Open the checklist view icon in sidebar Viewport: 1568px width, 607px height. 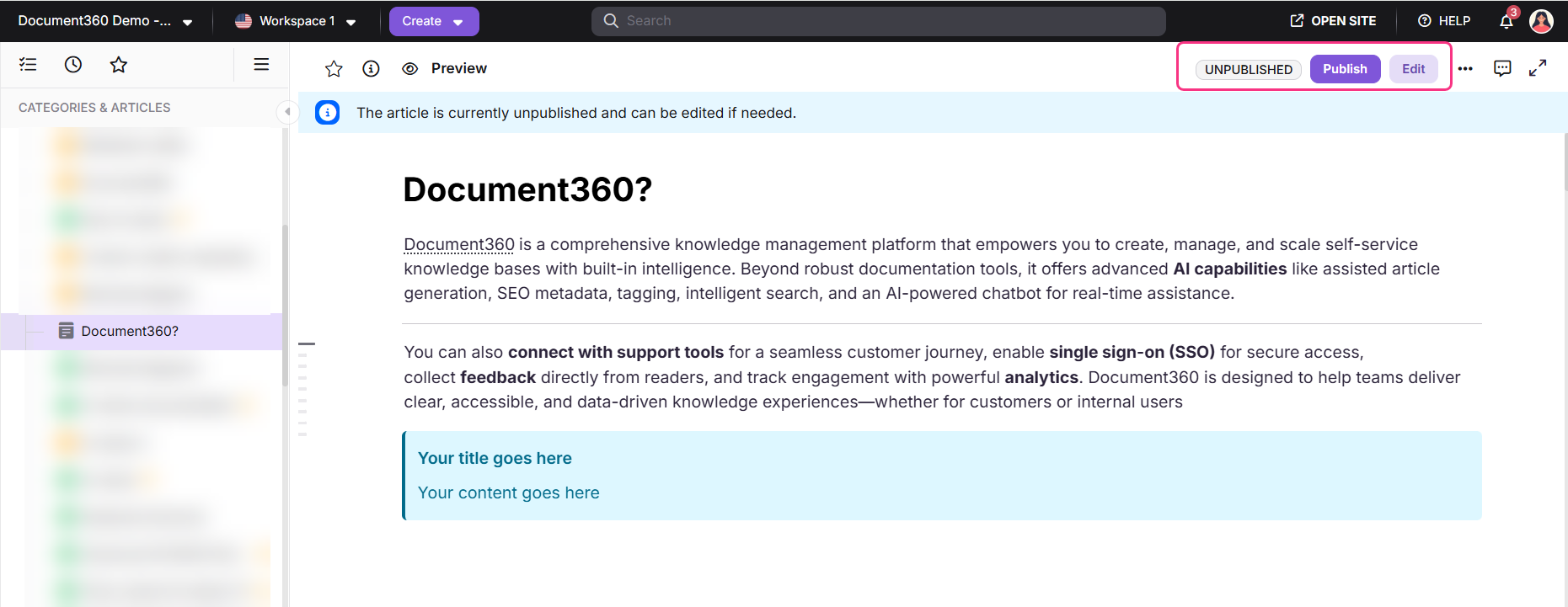pyautogui.click(x=28, y=64)
